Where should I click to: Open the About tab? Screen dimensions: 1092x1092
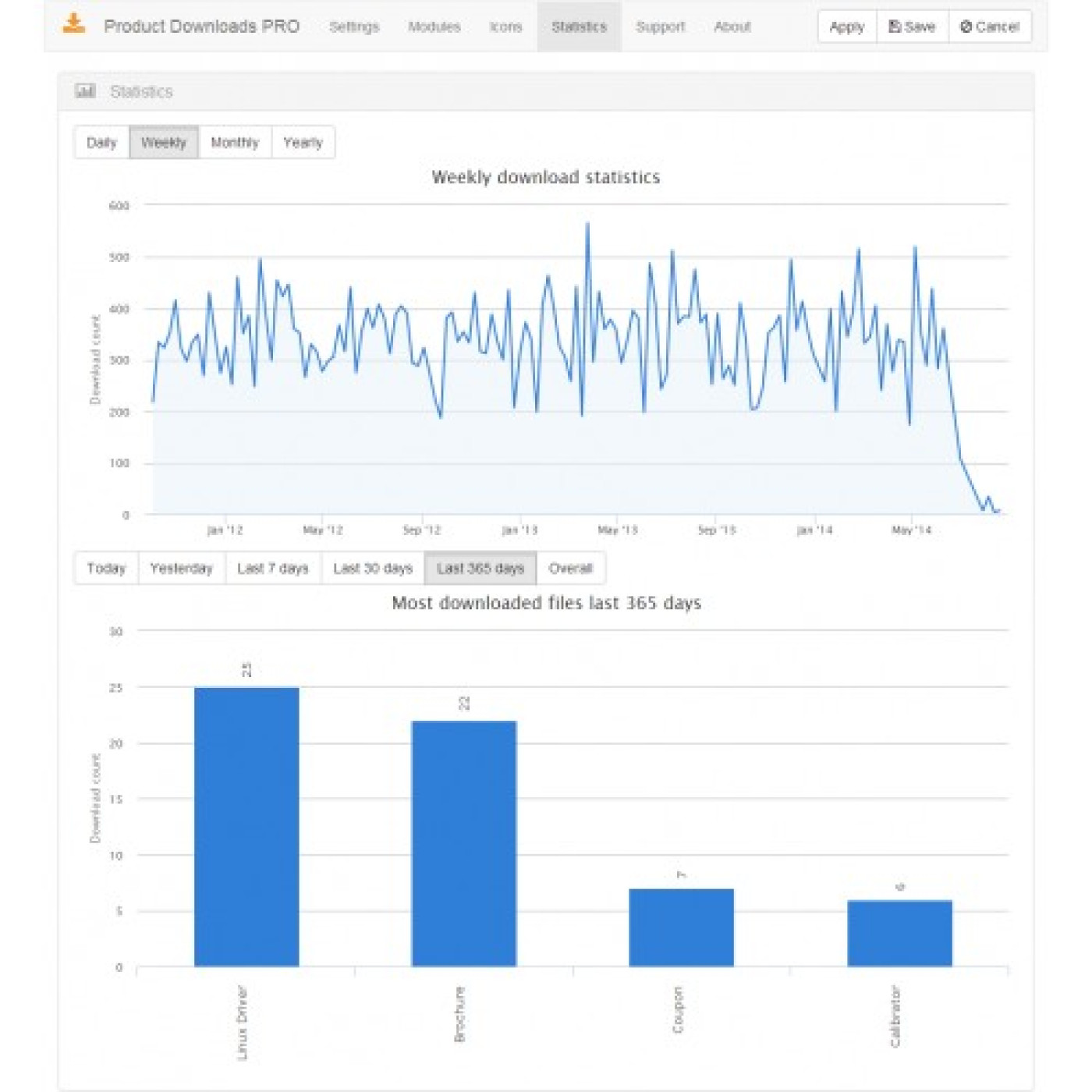pos(732,27)
